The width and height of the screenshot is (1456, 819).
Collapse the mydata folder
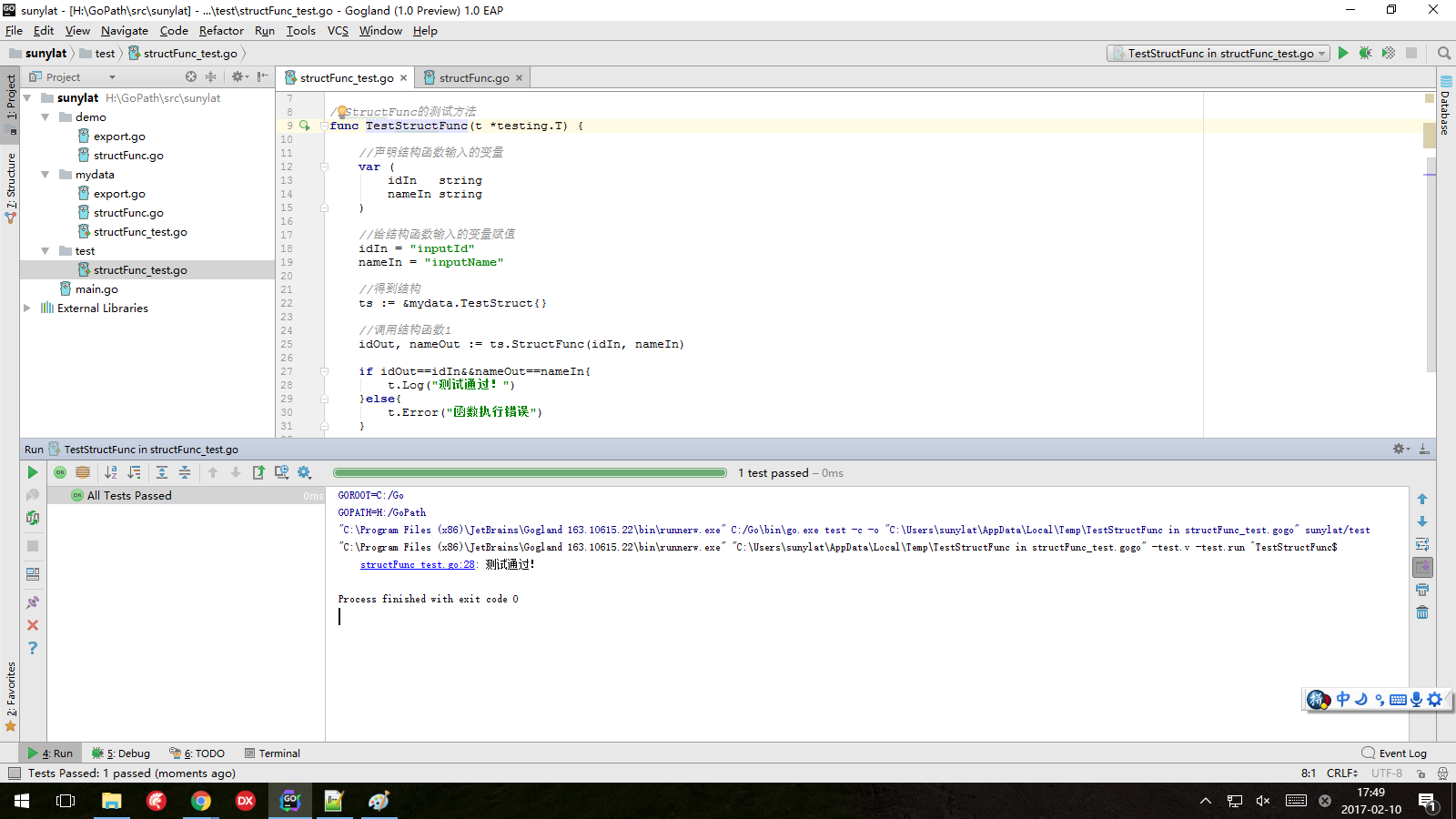[x=45, y=174]
